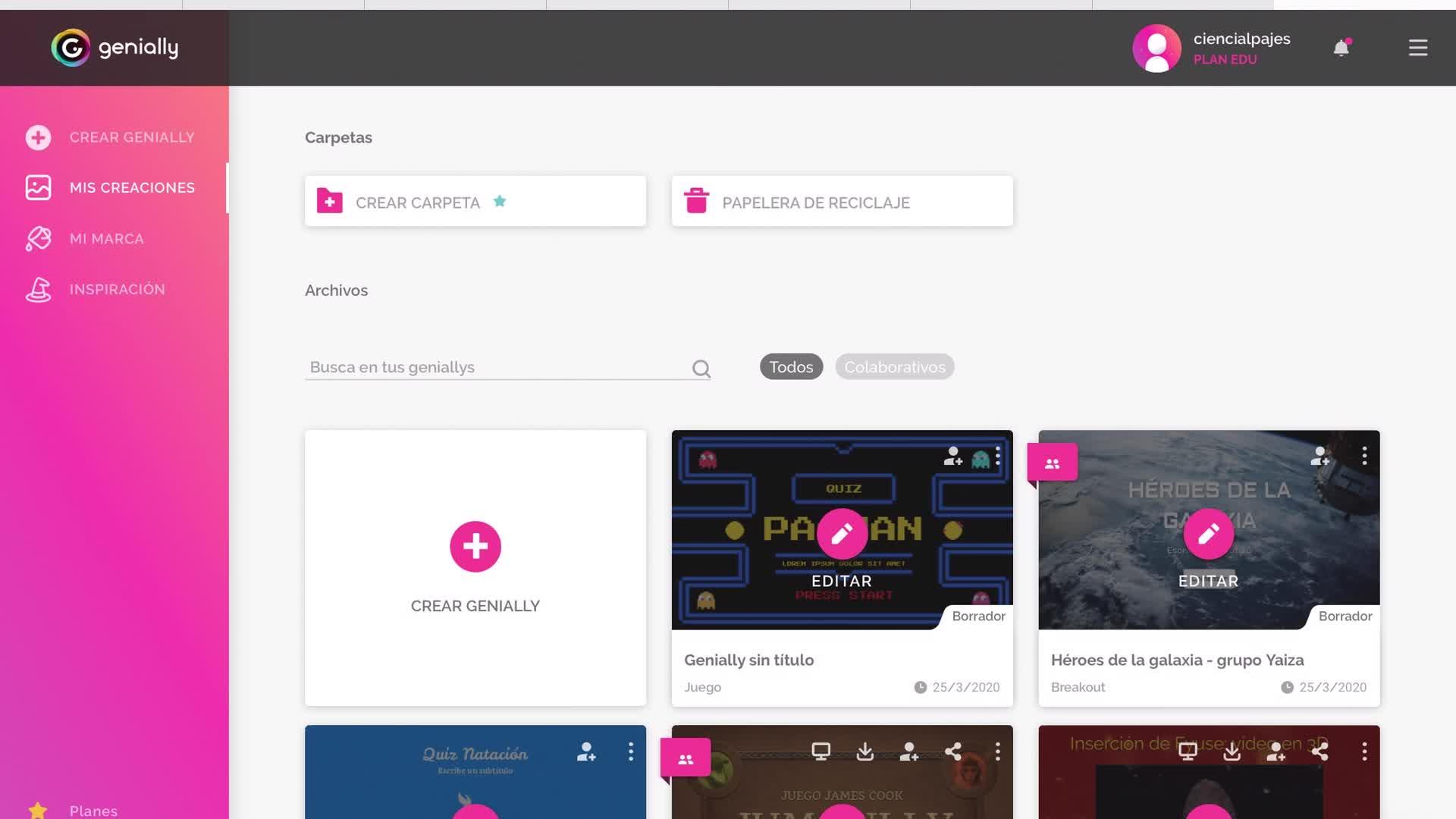Open three-dot menu on Pacman quiz card
The height and width of the screenshot is (819, 1456).
pos(998,456)
